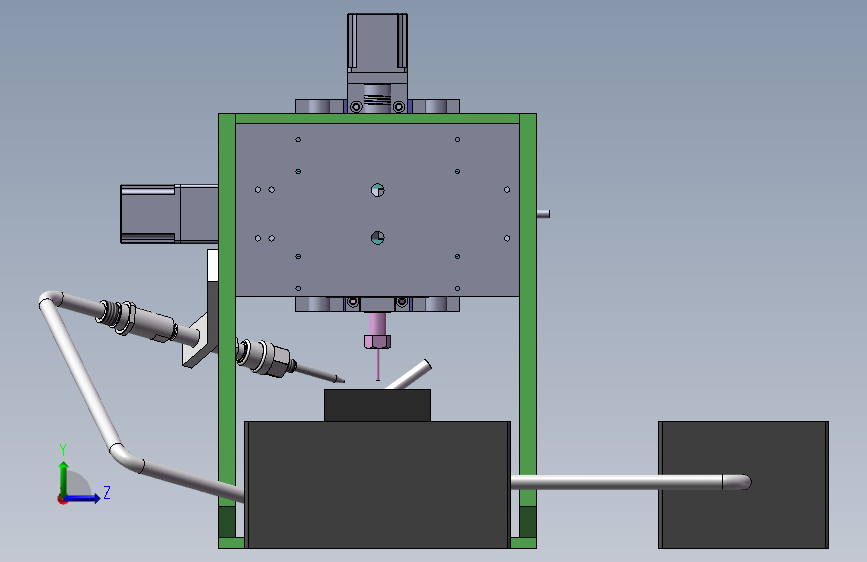Select the large gray slide plate

(377, 210)
